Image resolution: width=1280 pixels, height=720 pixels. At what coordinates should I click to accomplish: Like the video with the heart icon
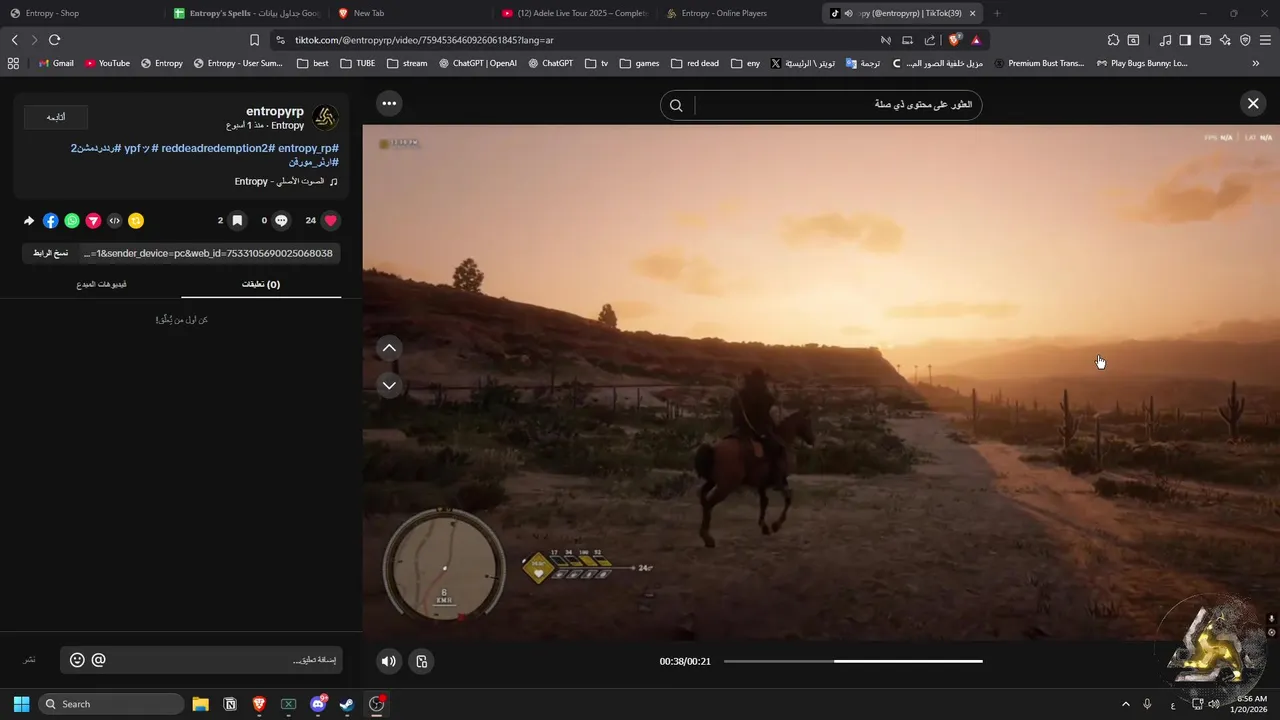331,221
